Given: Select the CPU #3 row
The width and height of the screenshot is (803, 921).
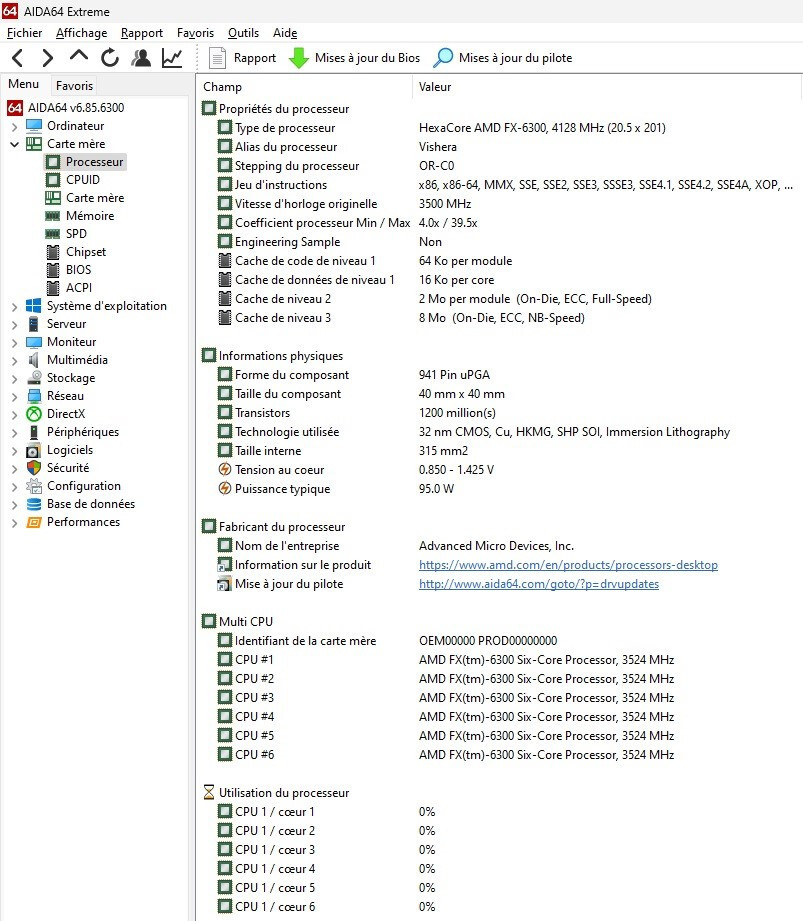Looking at the screenshot, I should 499,698.
